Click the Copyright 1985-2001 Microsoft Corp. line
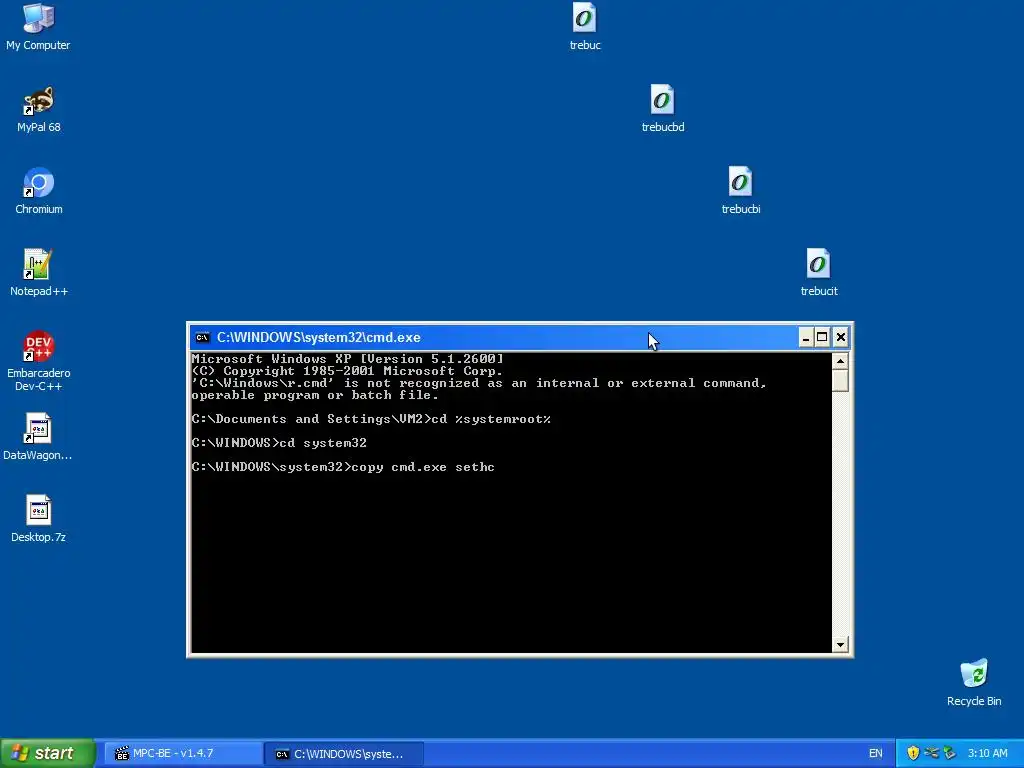1024x768 pixels. [347, 371]
